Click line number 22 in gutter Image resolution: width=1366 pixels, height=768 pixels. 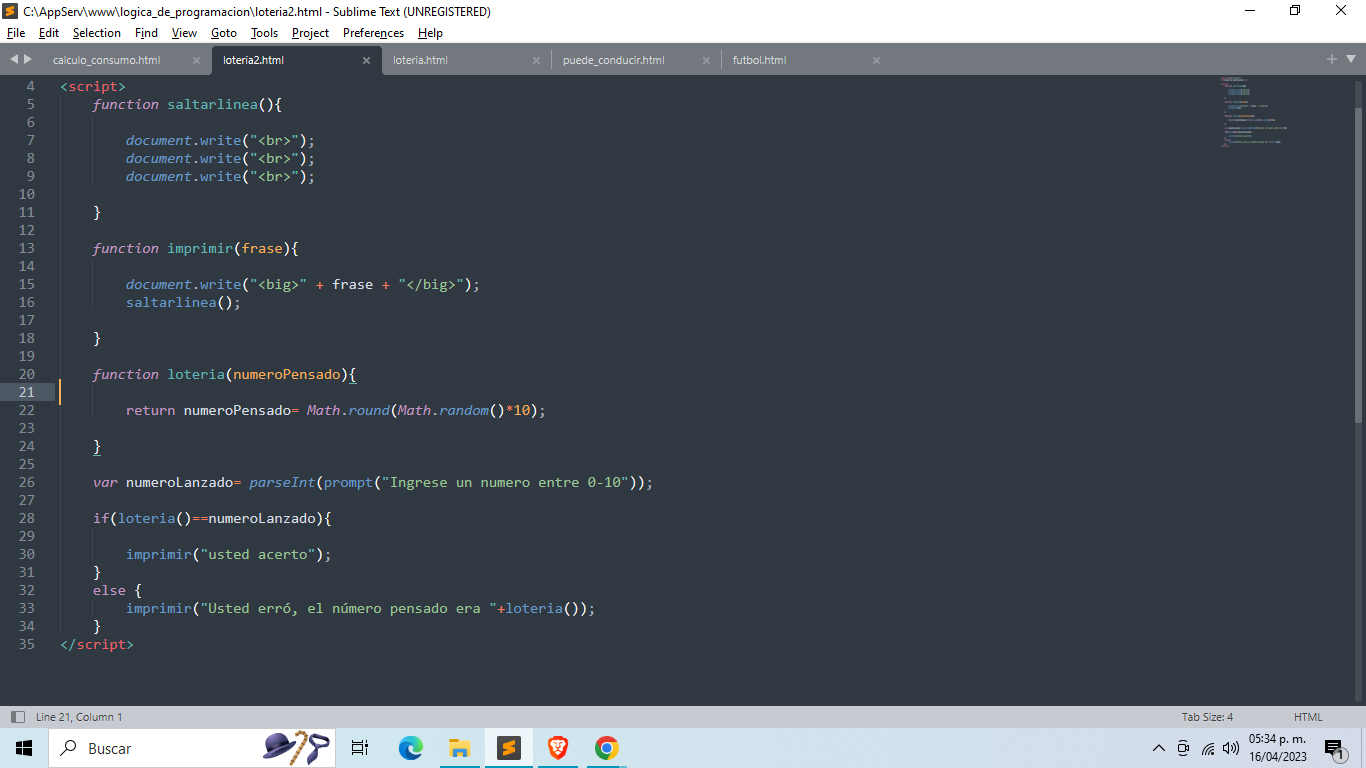[x=26, y=410]
